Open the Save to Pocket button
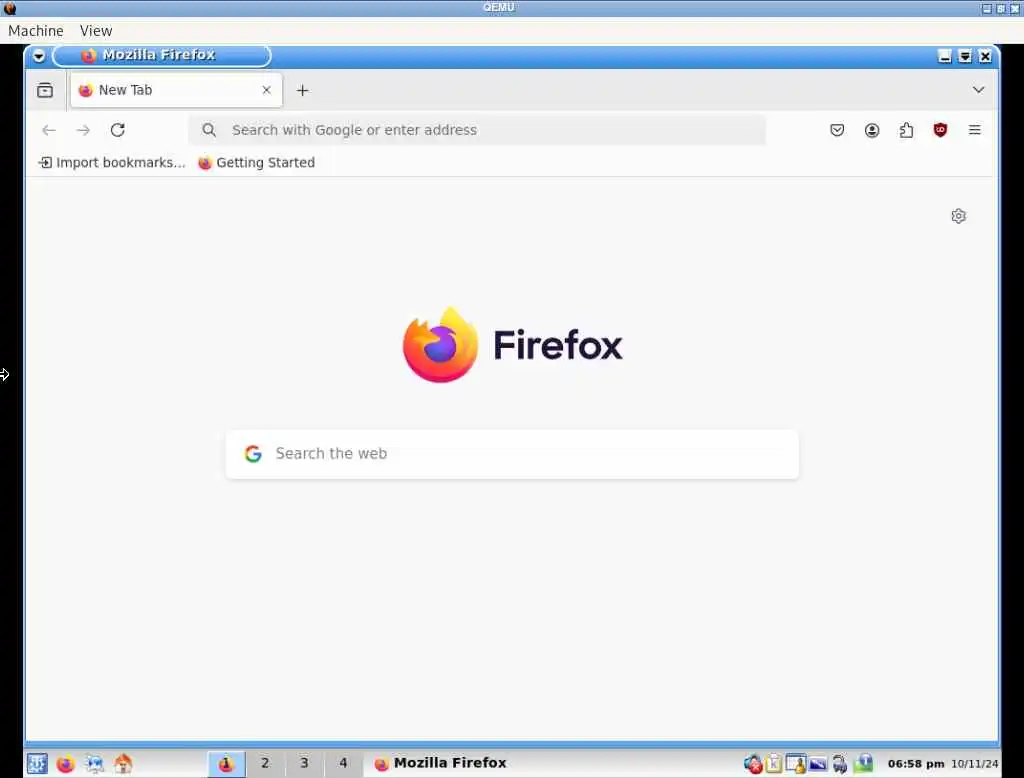 coord(837,130)
